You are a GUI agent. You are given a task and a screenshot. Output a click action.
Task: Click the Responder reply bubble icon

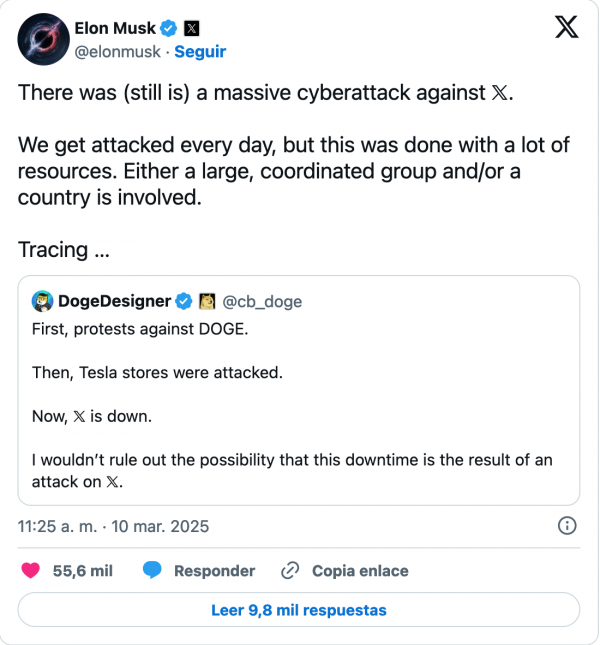click(x=153, y=571)
